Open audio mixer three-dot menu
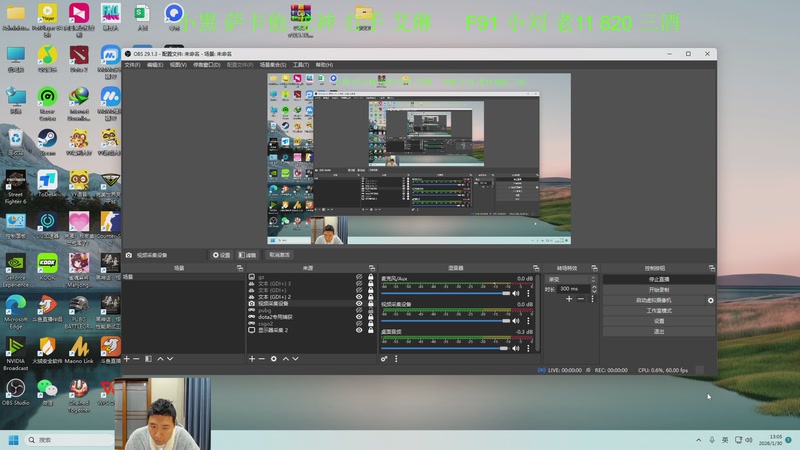Image resolution: width=800 pixels, height=450 pixels. (x=396, y=359)
